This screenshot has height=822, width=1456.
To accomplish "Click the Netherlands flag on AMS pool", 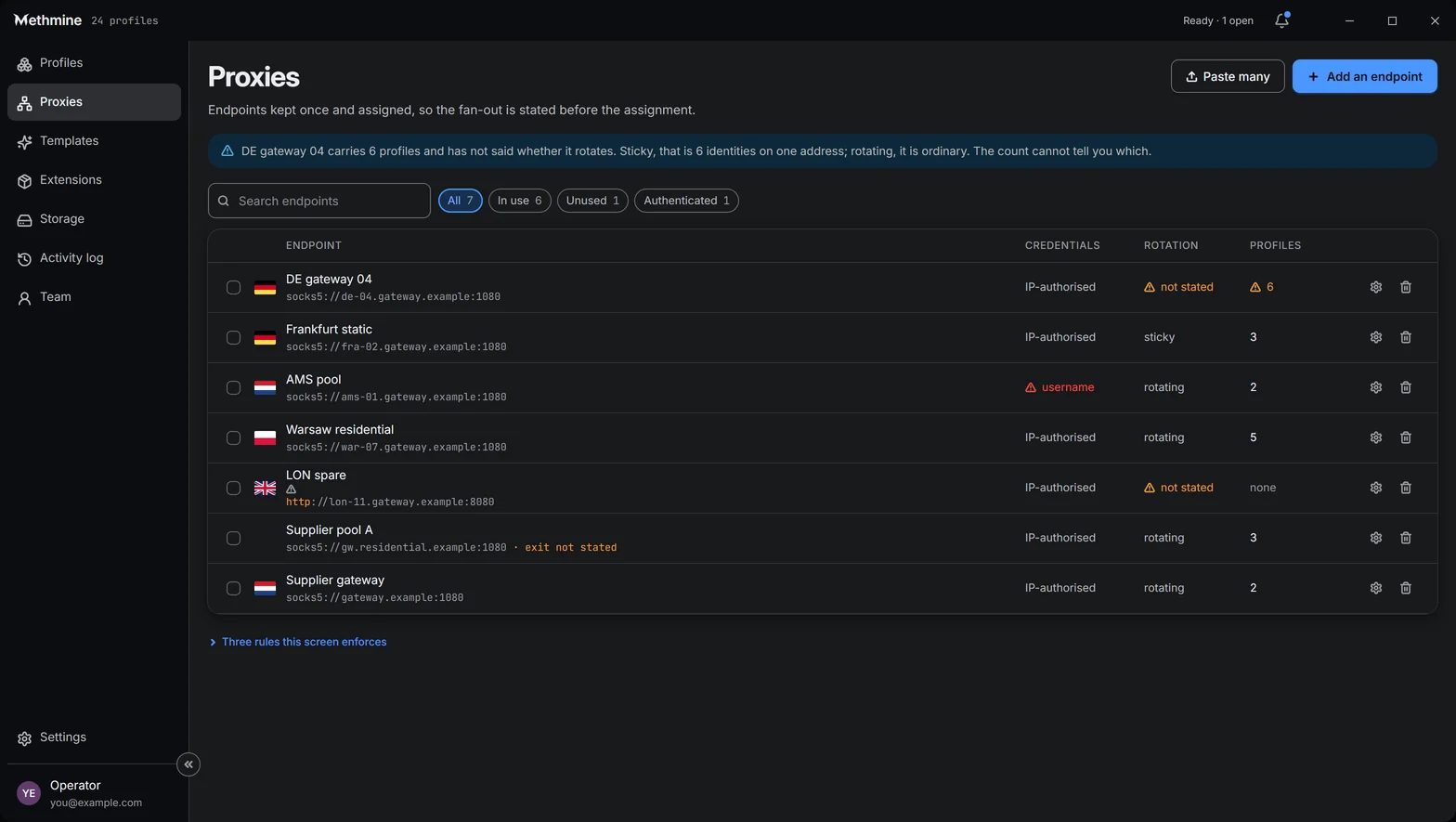I will [x=265, y=388].
